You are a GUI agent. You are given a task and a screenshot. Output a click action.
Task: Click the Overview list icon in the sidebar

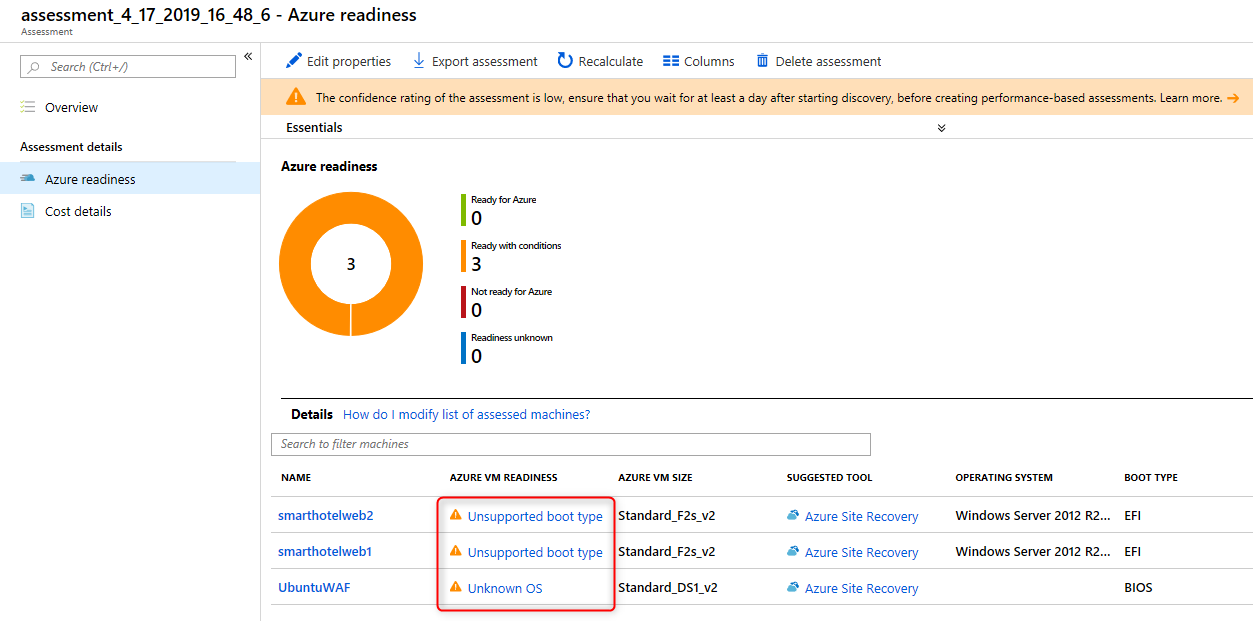click(x=28, y=107)
